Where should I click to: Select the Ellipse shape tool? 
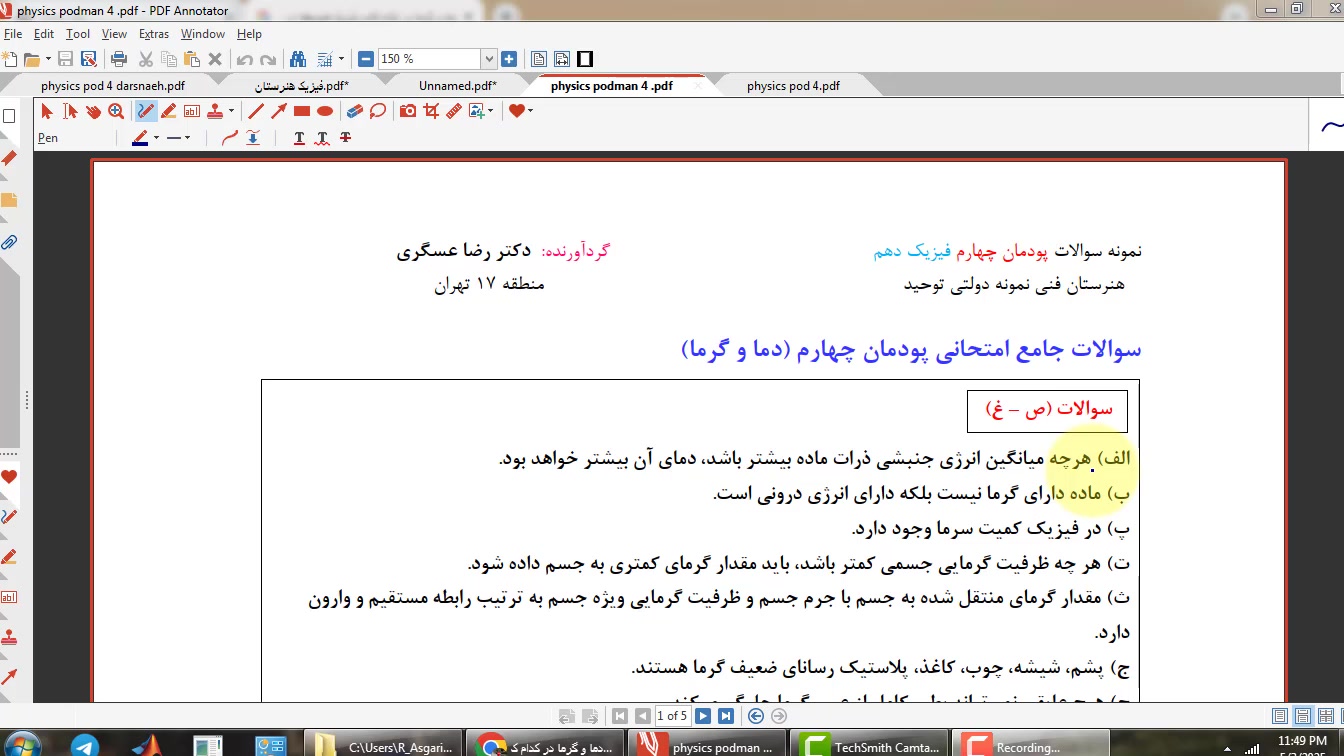[x=325, y=111]
